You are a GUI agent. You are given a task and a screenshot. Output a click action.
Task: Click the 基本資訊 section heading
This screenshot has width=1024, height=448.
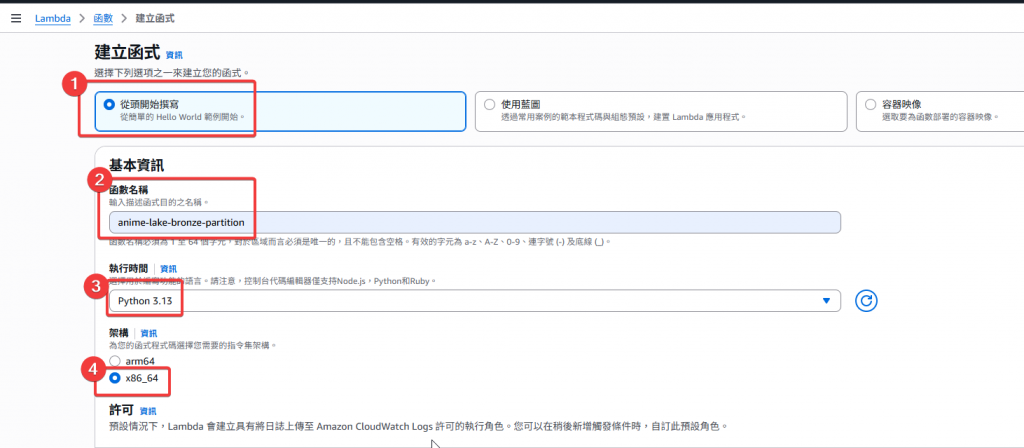[135, 166]
